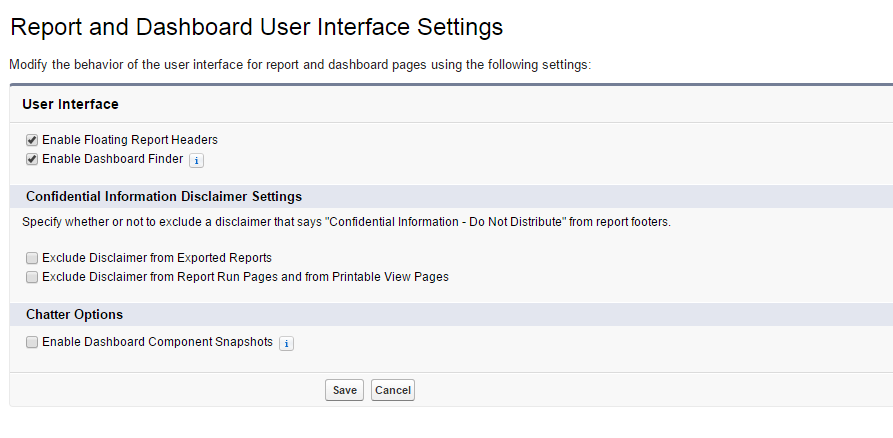893x438 pixels.
Task: Click the "Enable Dashboard Finder" label text
Action: 113,159
